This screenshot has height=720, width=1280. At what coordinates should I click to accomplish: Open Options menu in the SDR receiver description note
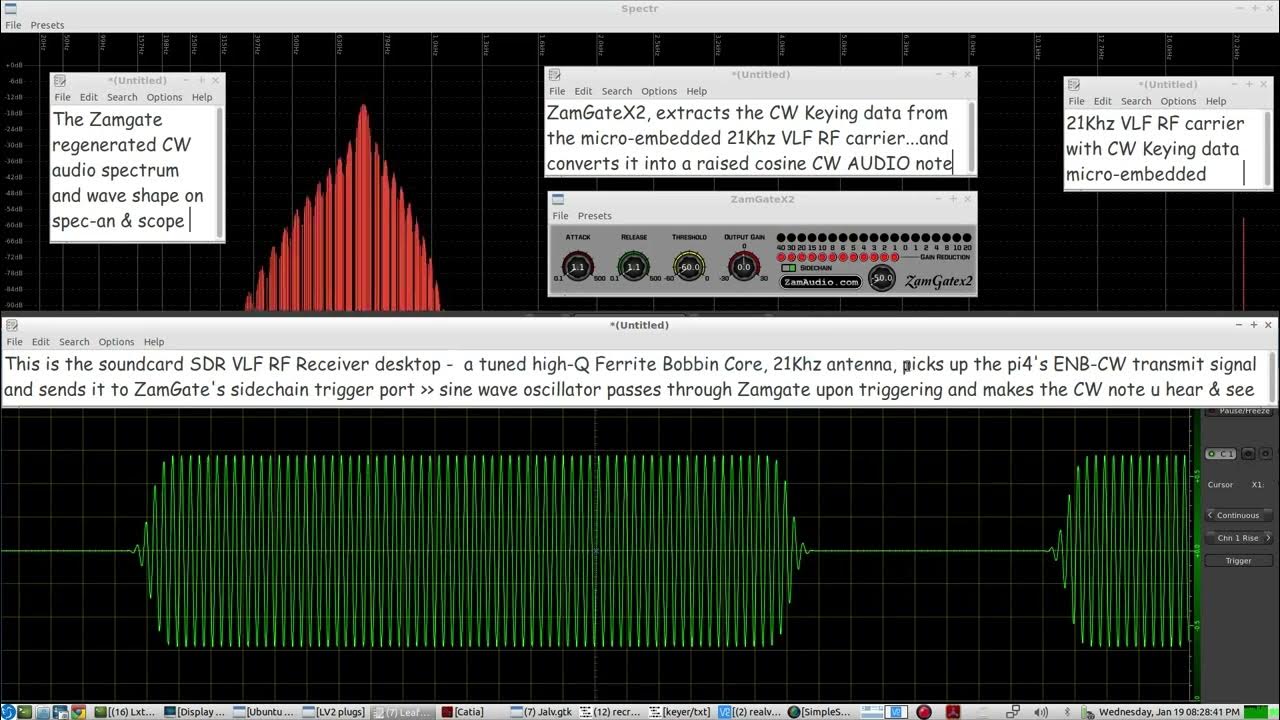(x=116, y=342)
